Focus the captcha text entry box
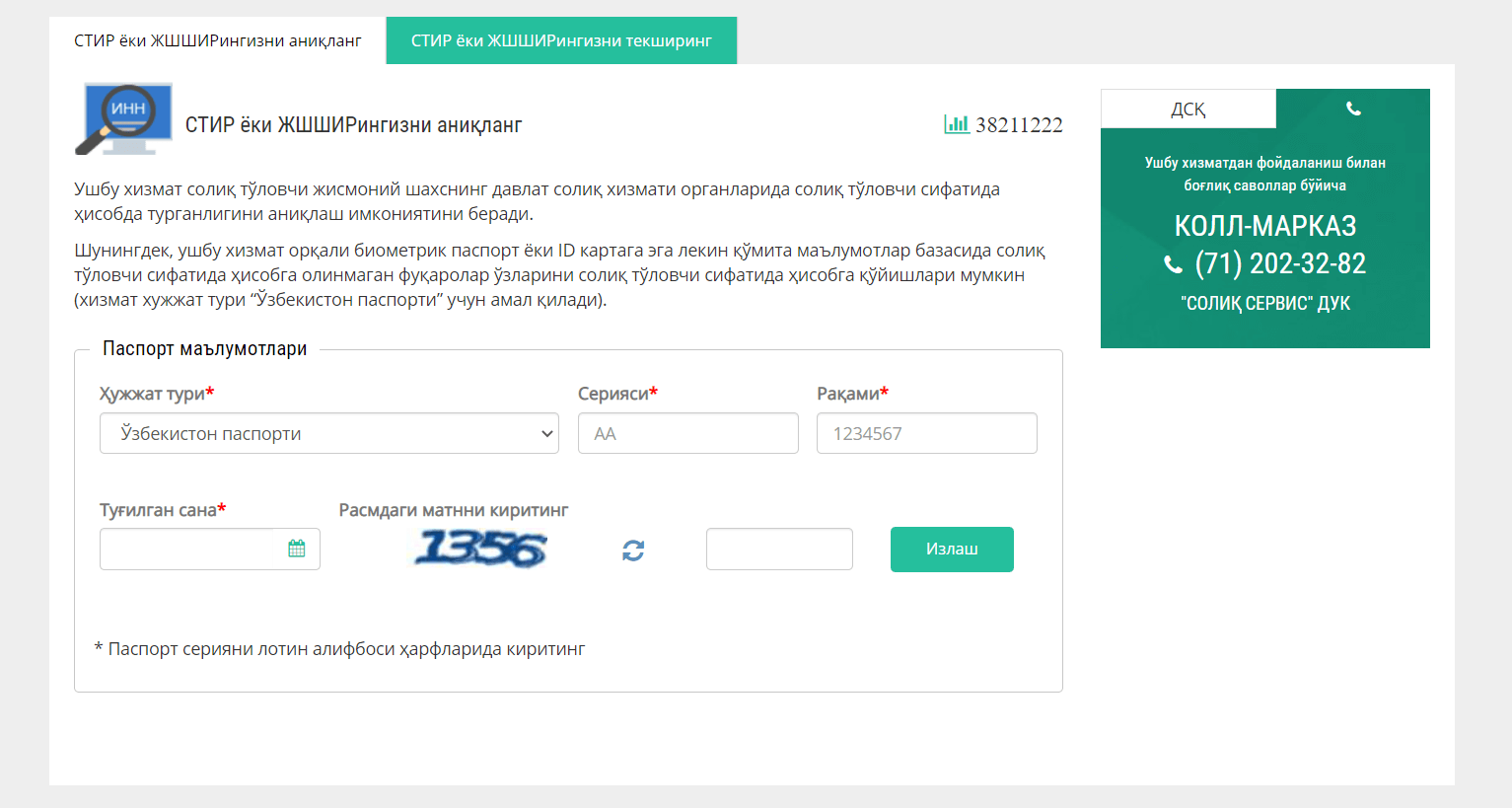 tap(779, 549)
